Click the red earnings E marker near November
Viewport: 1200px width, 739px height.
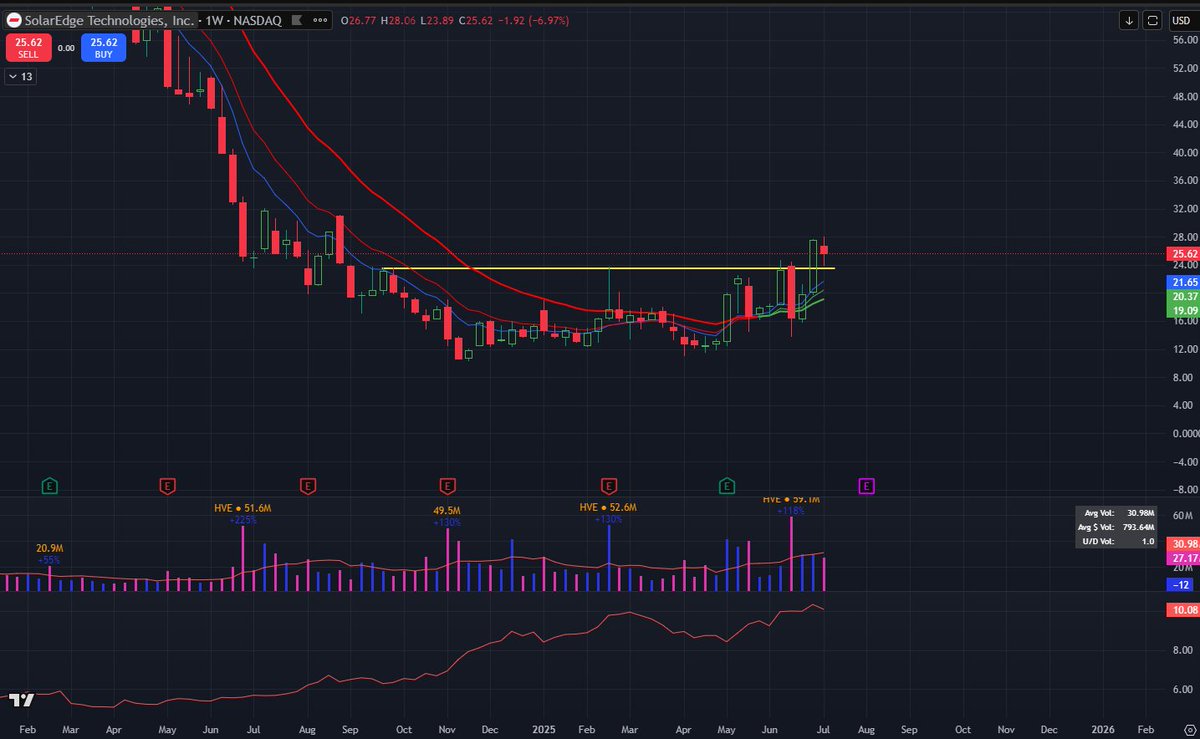448,485
